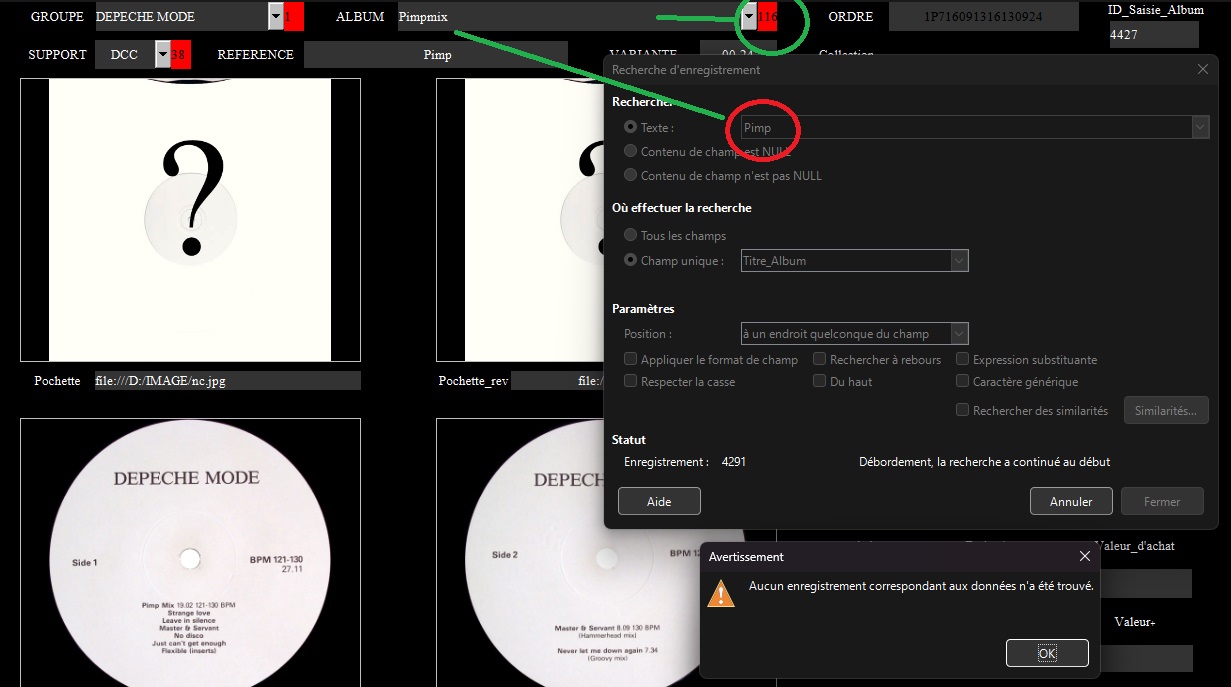
Task: Click the Valeur+ label
Action: 1135,622
